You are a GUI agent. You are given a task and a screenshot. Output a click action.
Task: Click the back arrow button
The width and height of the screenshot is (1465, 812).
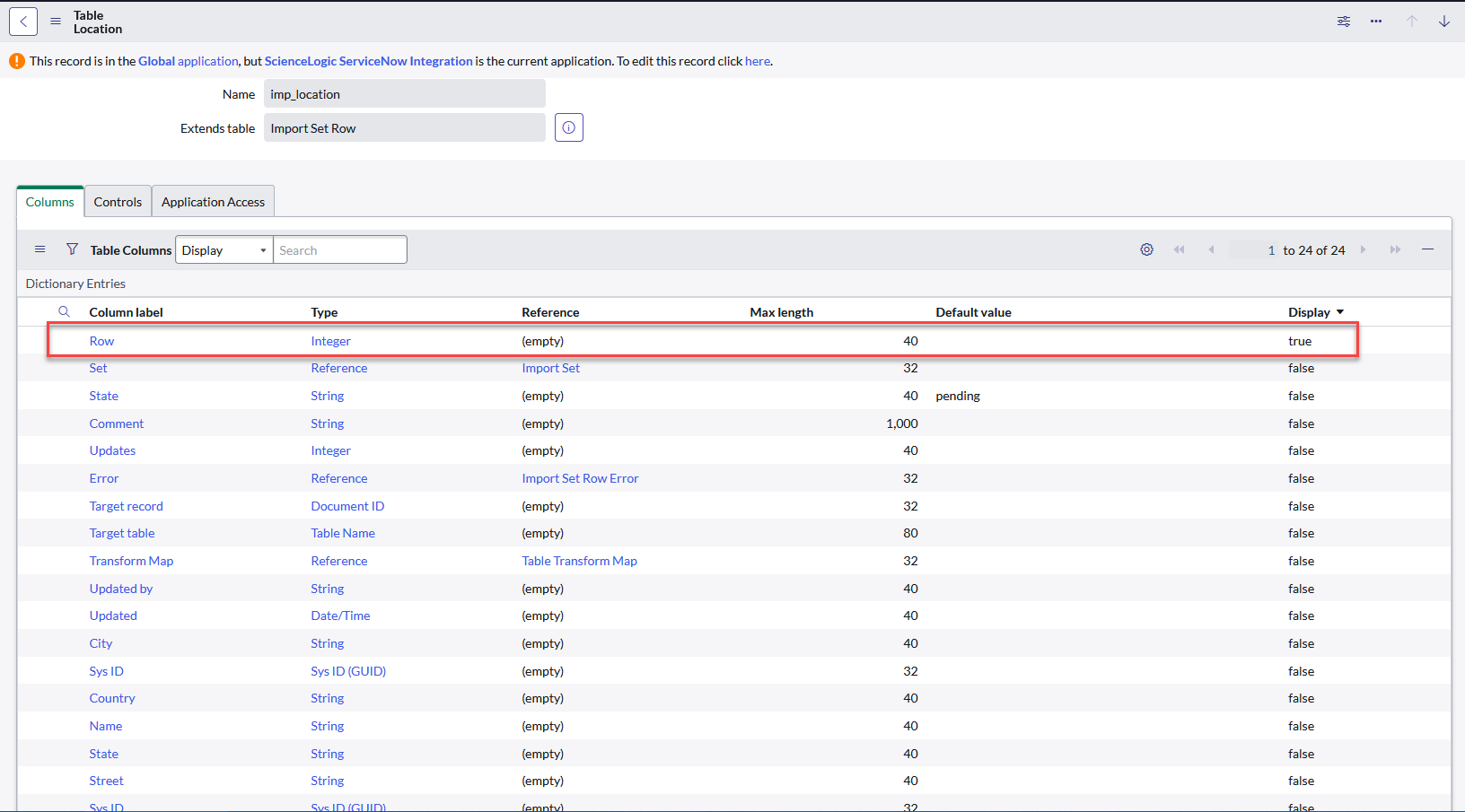(23, 22)
